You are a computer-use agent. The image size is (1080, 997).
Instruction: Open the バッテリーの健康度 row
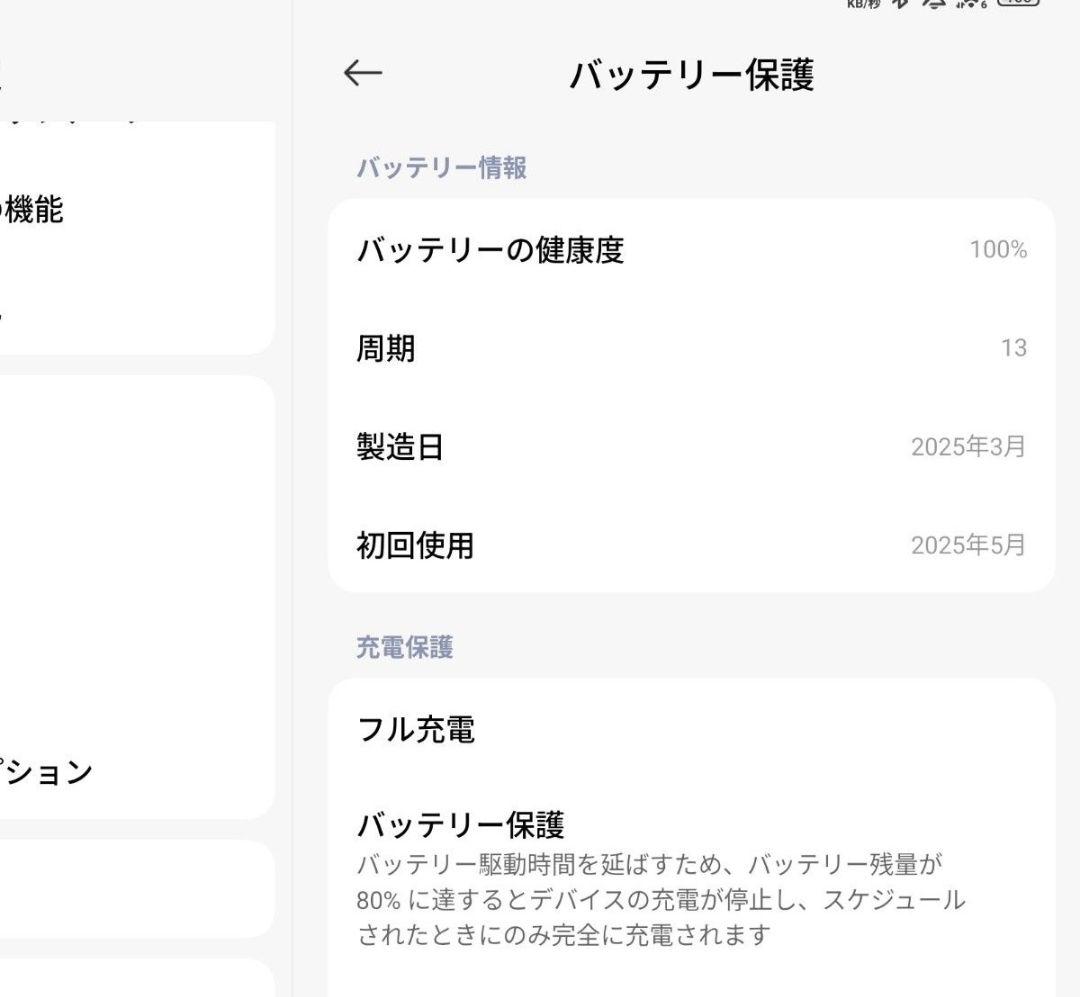click(x=487, y=251)
